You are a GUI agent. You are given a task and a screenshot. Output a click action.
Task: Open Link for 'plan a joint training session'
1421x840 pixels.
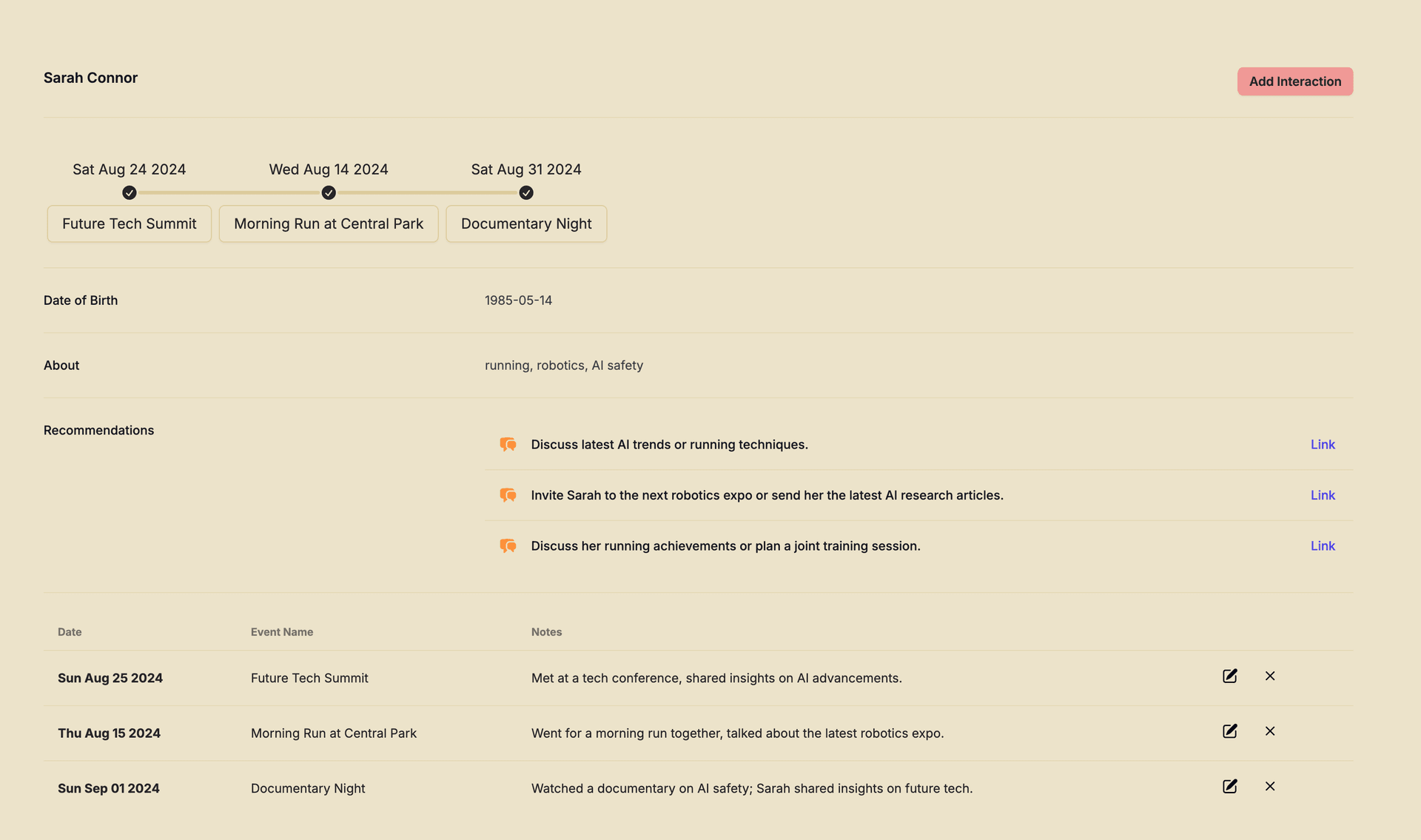tap(1323, 545)
